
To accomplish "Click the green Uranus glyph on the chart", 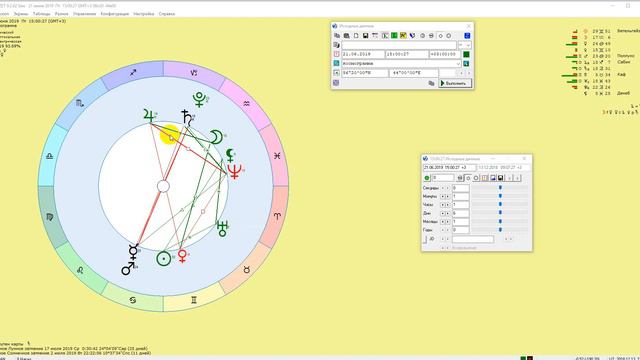I will pos(222,229).
